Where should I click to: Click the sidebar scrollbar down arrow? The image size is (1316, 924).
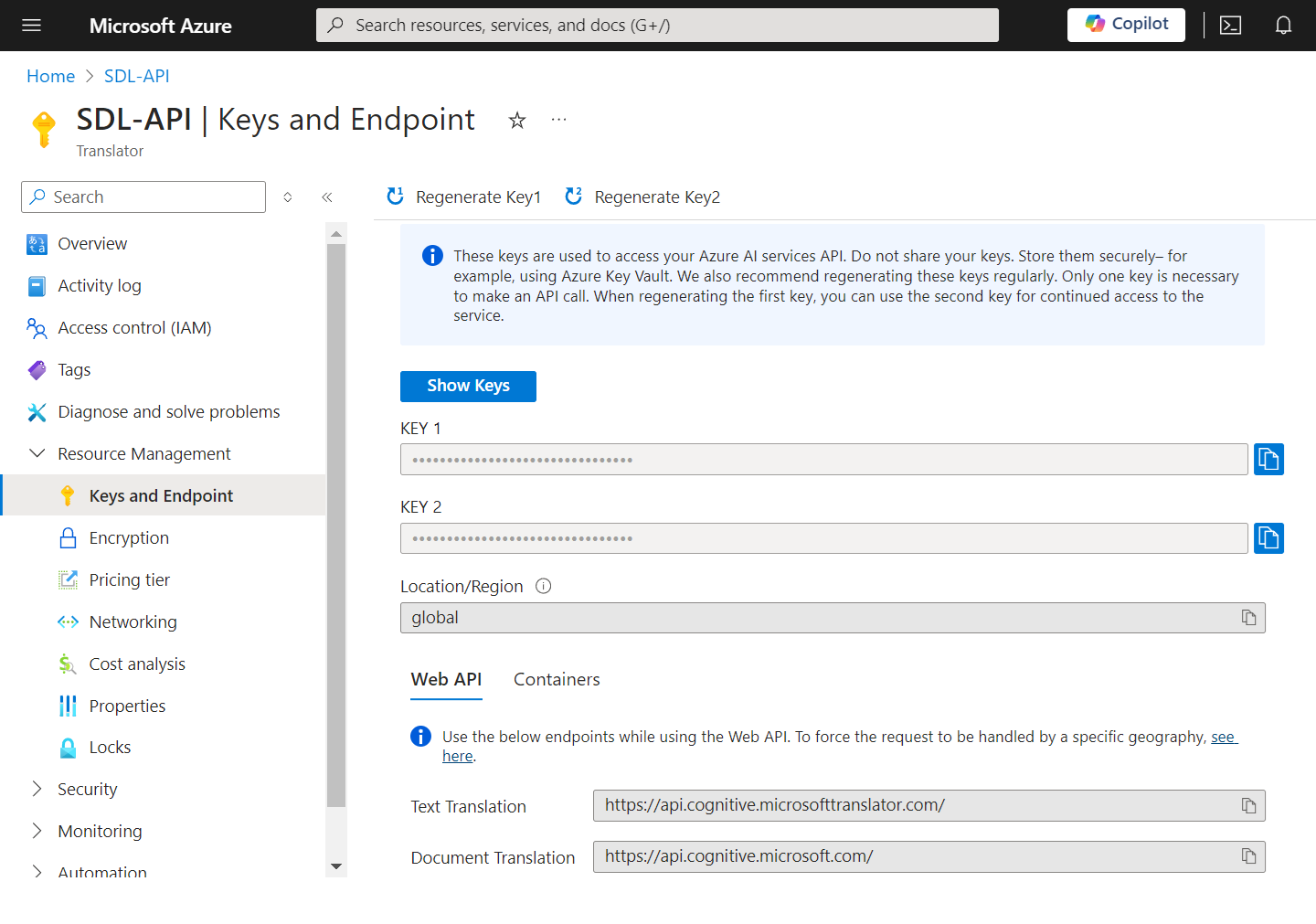point(336,866)
